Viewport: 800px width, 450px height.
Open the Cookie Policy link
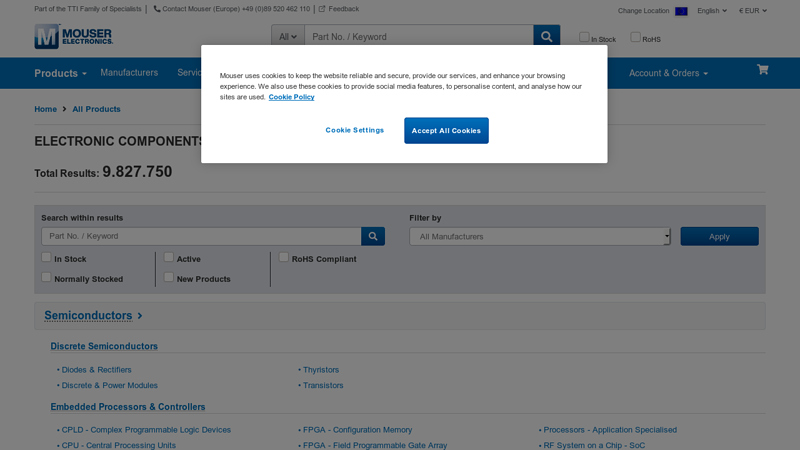click(x=291, y=97)
